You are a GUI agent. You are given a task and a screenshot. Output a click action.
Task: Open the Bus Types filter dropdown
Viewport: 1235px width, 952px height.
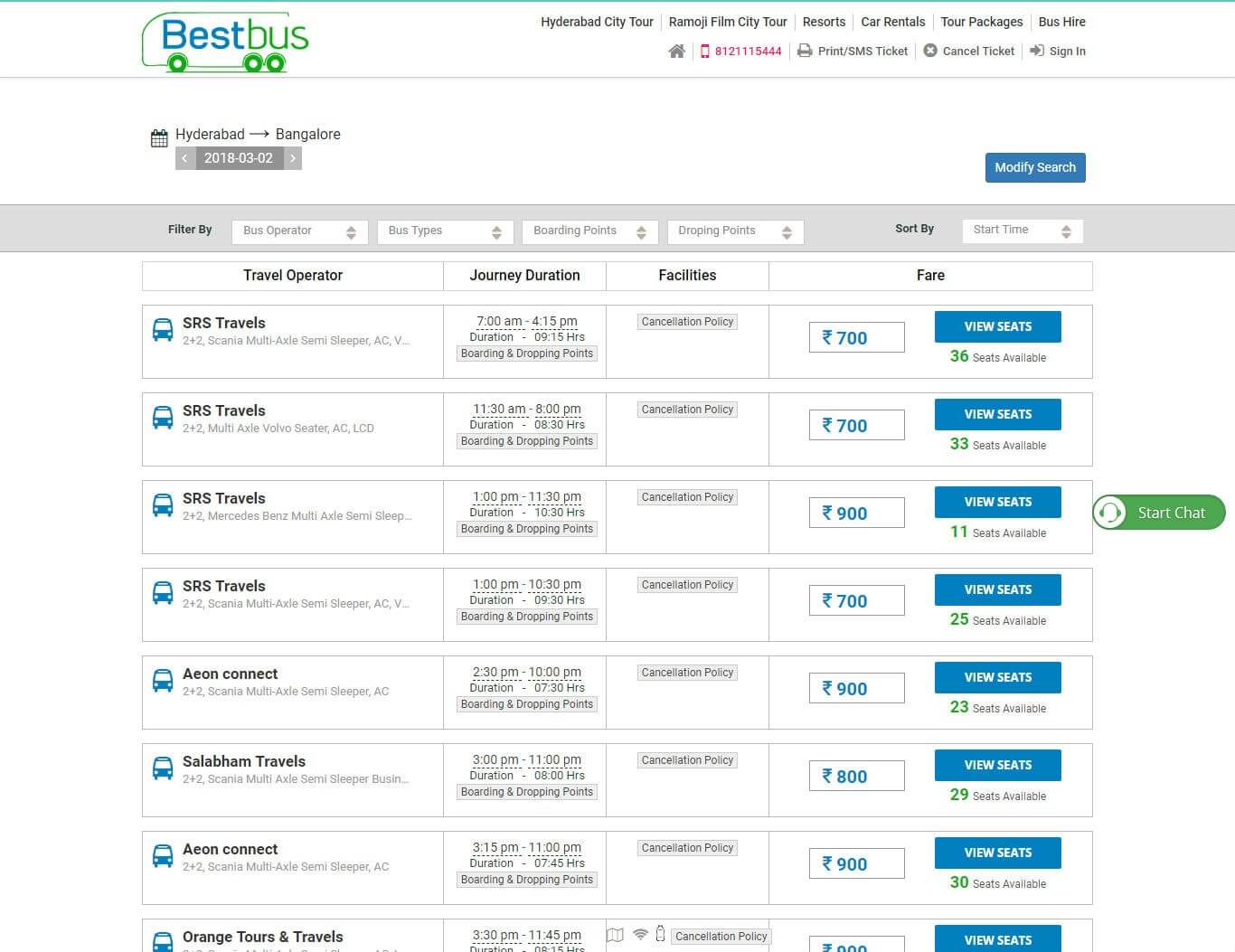click(x=445, y=231)
